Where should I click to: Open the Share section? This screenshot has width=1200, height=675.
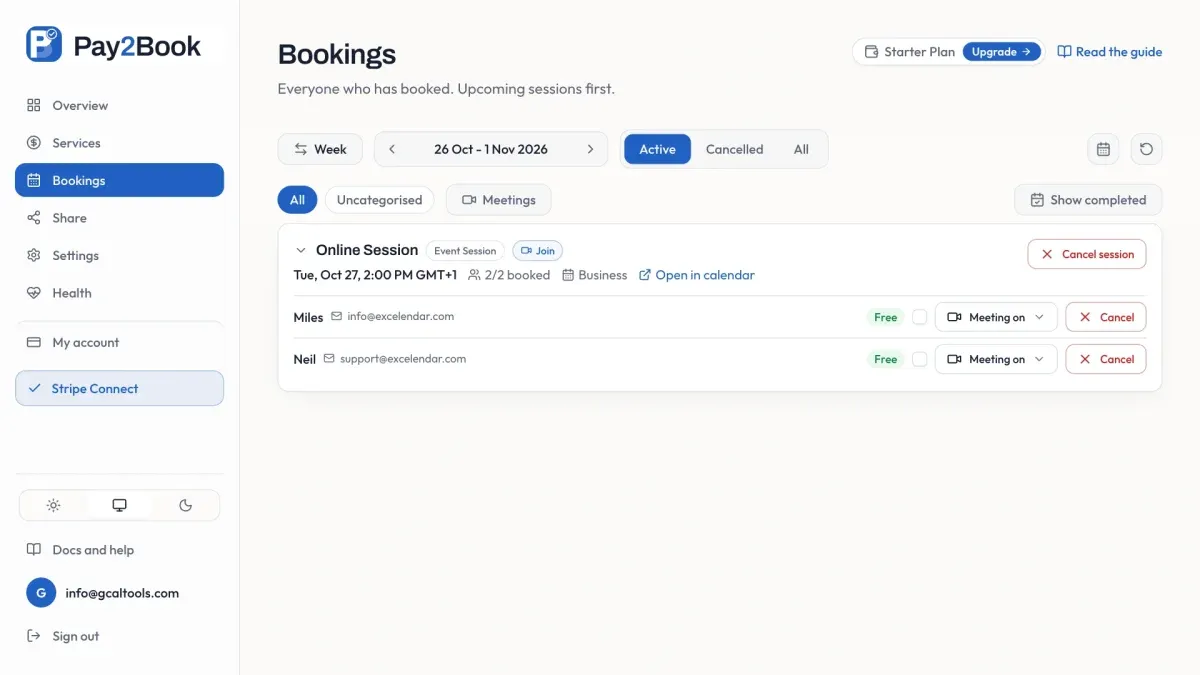(x=119, y=218)
